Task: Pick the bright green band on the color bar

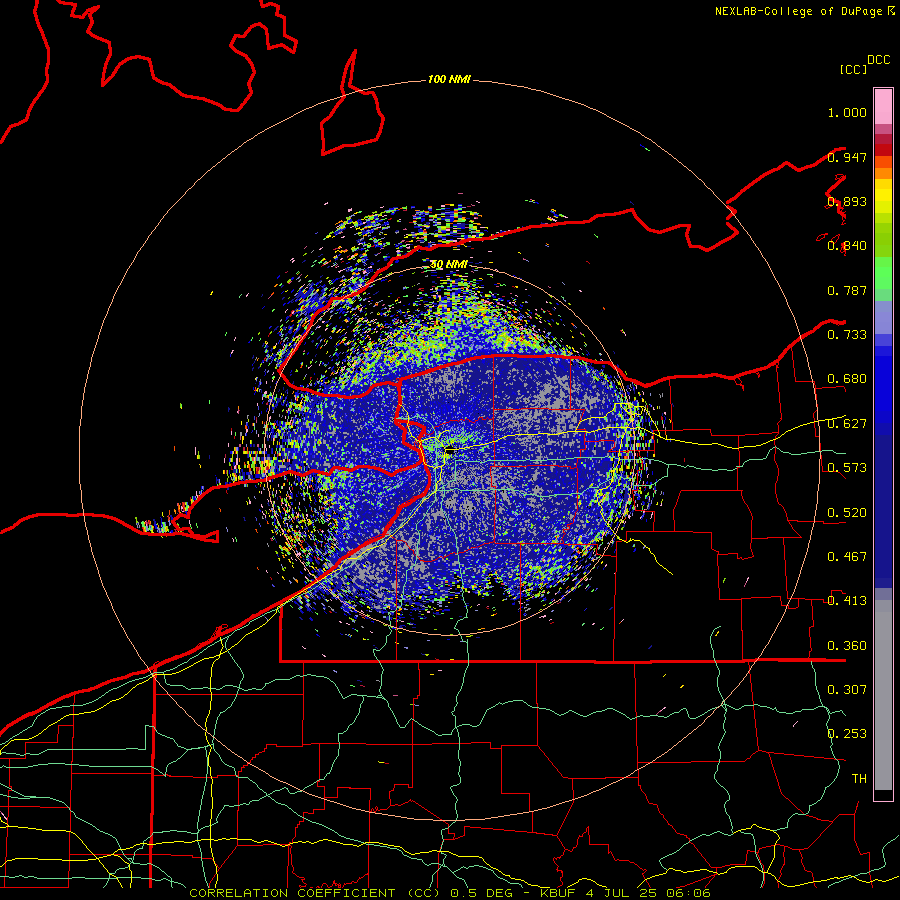Action: (x=883, y=273)
